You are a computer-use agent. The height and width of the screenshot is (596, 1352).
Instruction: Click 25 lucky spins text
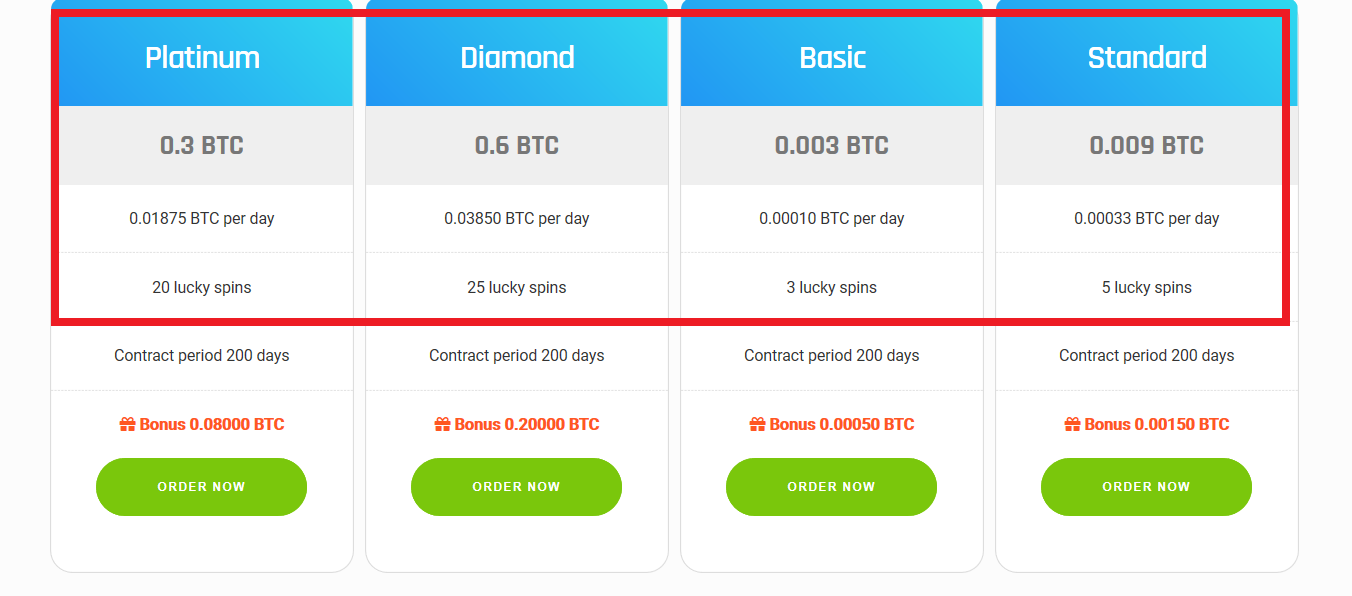click(x=517, y=288)
